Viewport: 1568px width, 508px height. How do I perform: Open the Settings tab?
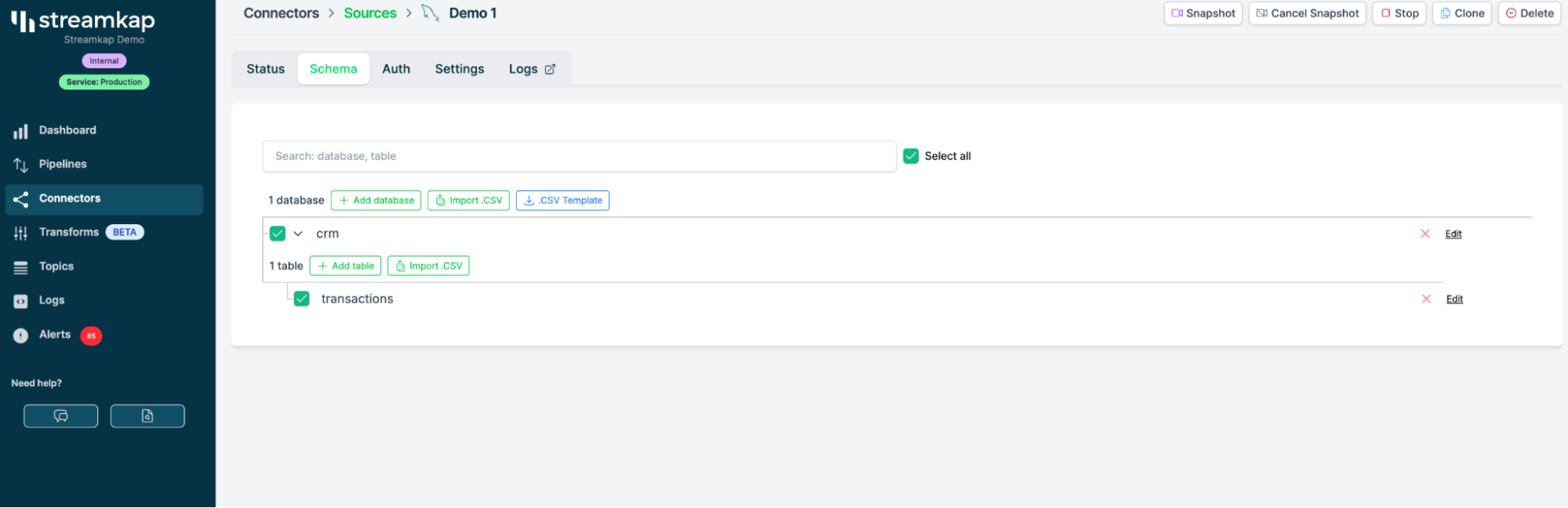[x=459, y=69]
